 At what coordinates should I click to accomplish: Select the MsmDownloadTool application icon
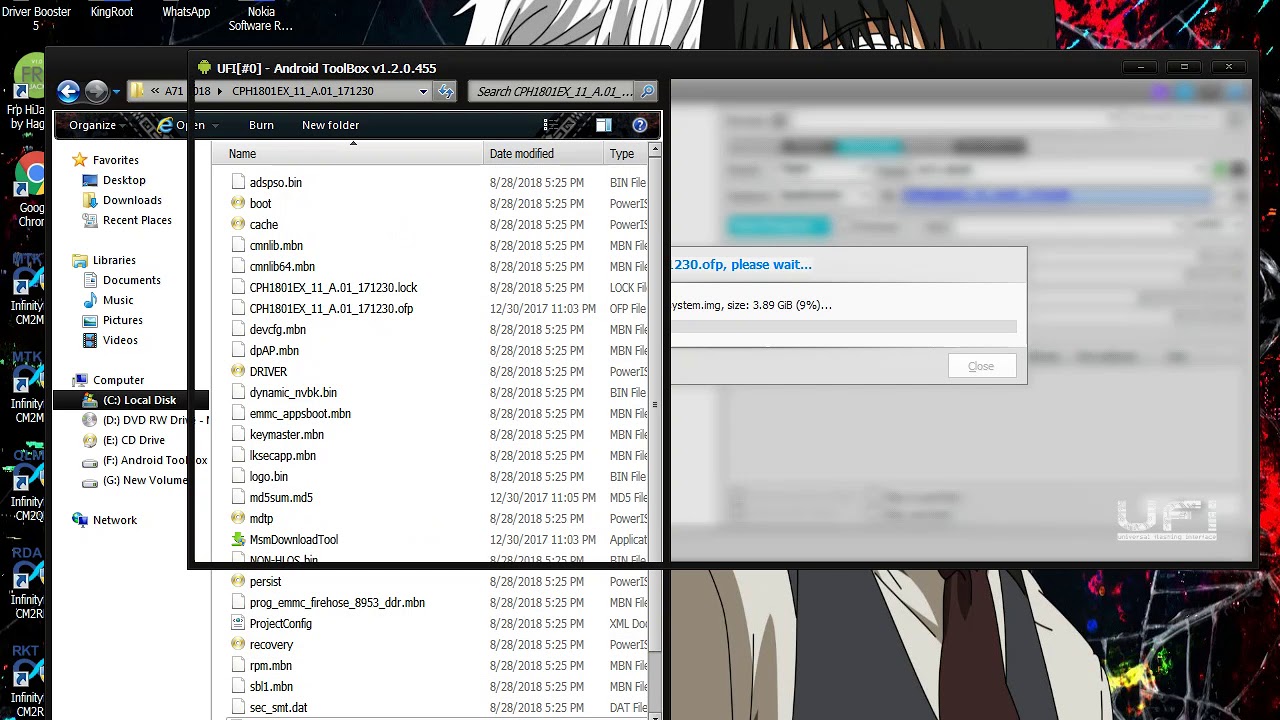238,539
